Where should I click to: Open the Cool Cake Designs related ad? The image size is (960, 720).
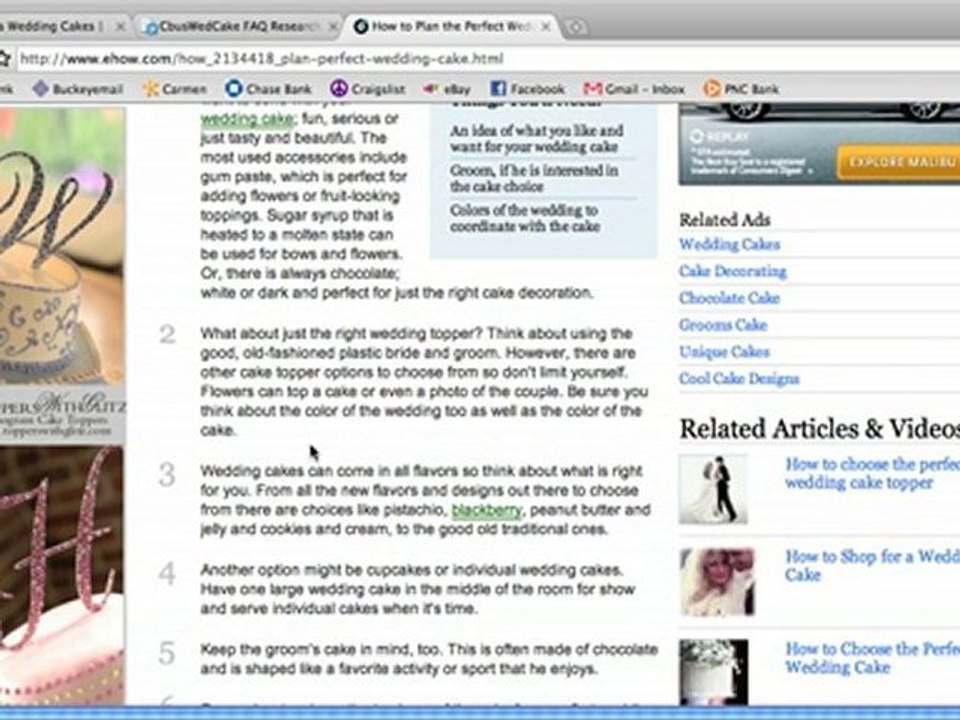coord(738,379)
